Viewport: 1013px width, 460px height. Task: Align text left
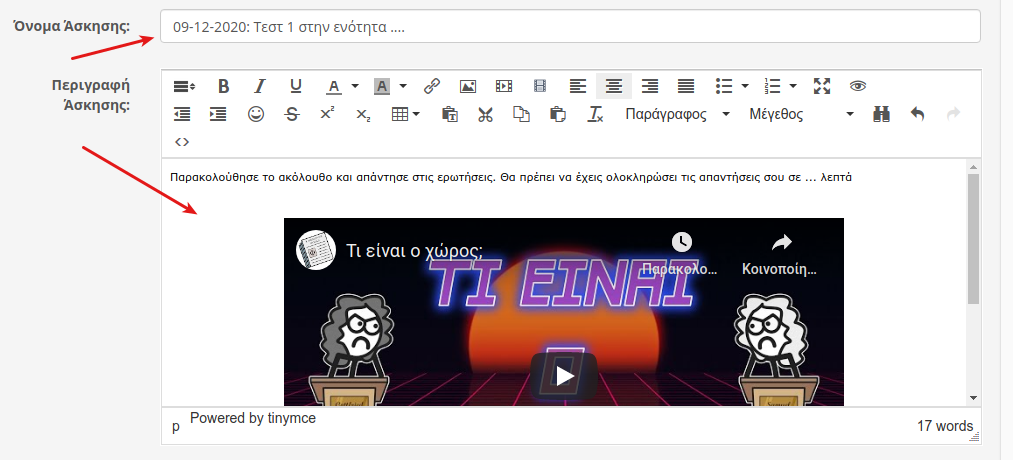click(578, 86)
